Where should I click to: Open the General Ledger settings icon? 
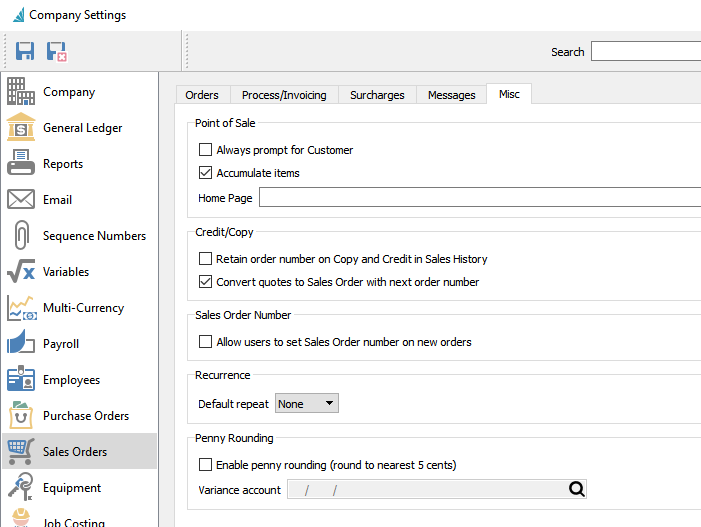[21, 128]
